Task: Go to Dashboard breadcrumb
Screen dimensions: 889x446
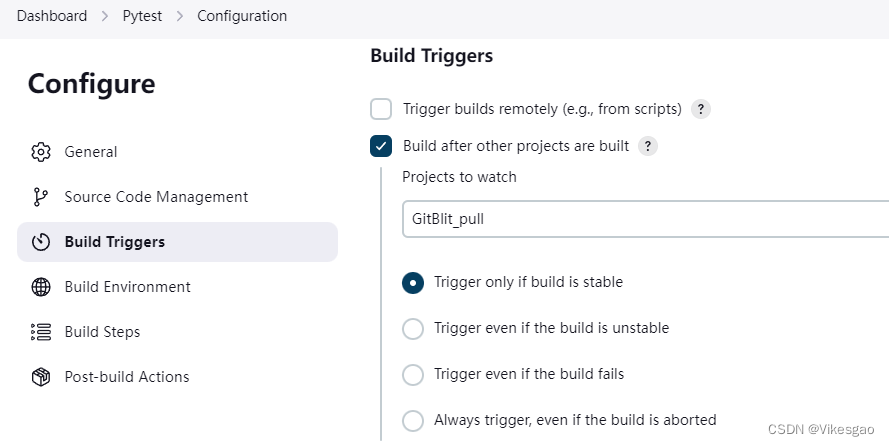Action: coord(52,16)
